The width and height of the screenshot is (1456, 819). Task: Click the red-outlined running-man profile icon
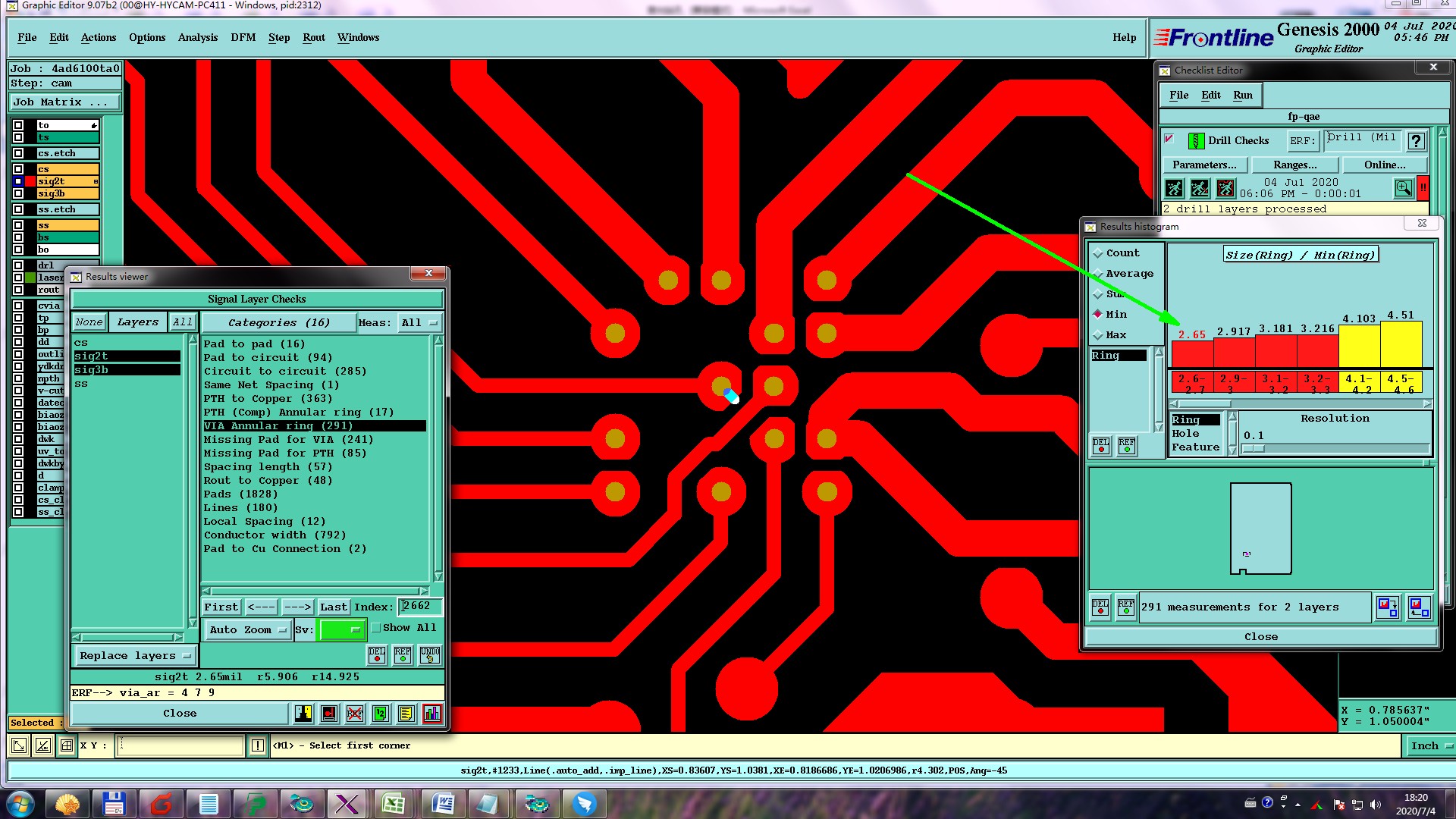(x=1225, y=188)
